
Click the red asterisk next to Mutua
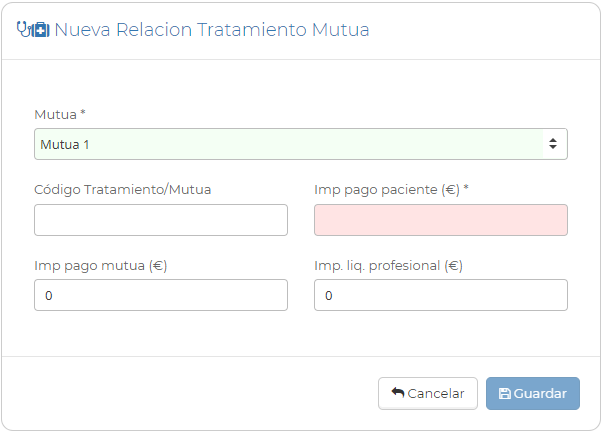click(83, 114)
